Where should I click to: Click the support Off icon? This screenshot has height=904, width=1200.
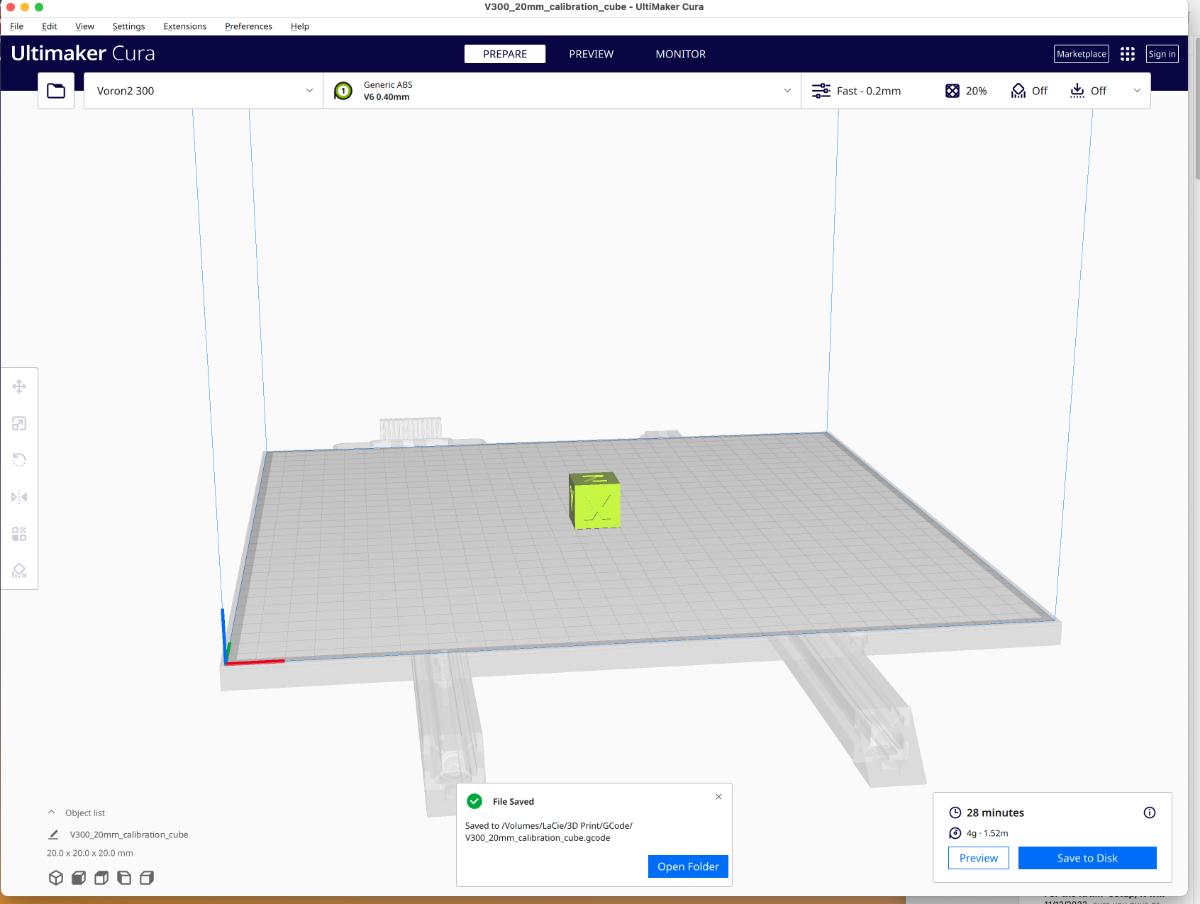pyautogui.click(x=1018, y=91)
